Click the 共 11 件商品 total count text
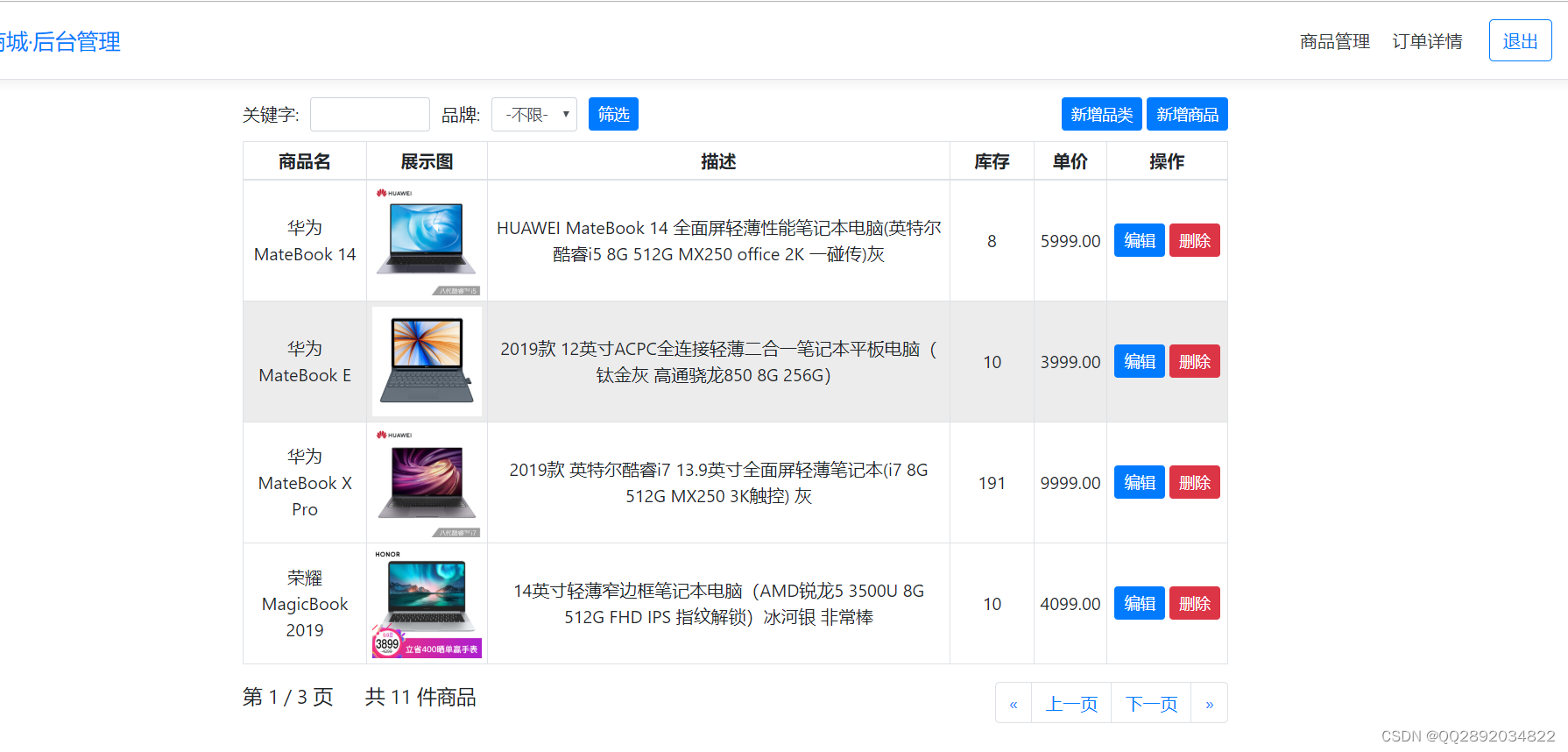 [420, 697]
